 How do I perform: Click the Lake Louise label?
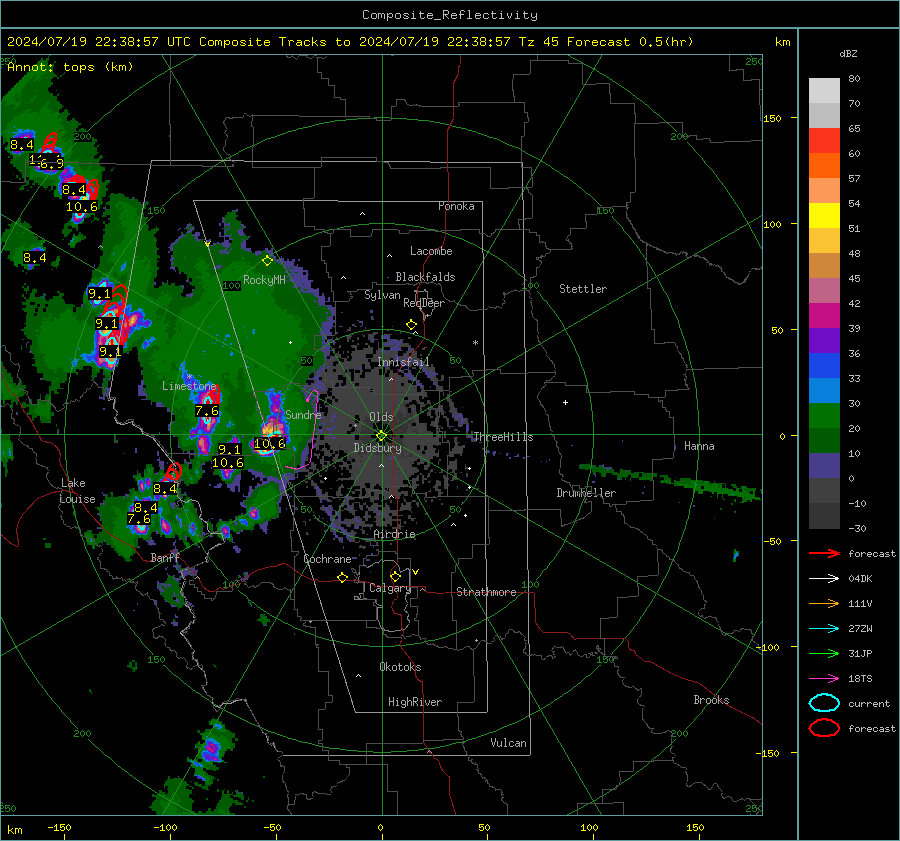[x=77, y=491]
